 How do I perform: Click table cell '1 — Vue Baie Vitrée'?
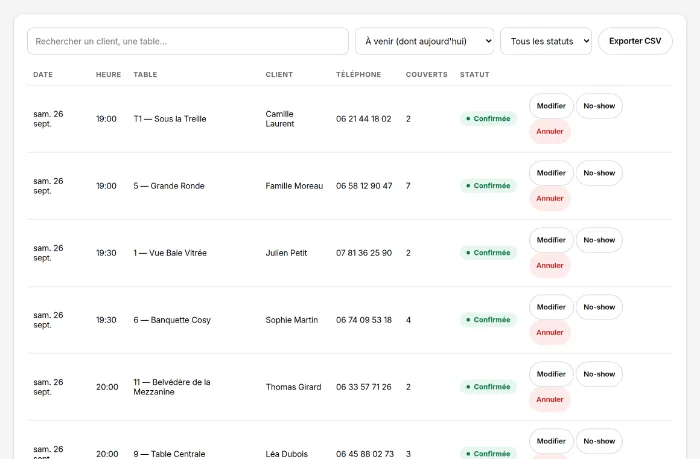click(170, 253)
